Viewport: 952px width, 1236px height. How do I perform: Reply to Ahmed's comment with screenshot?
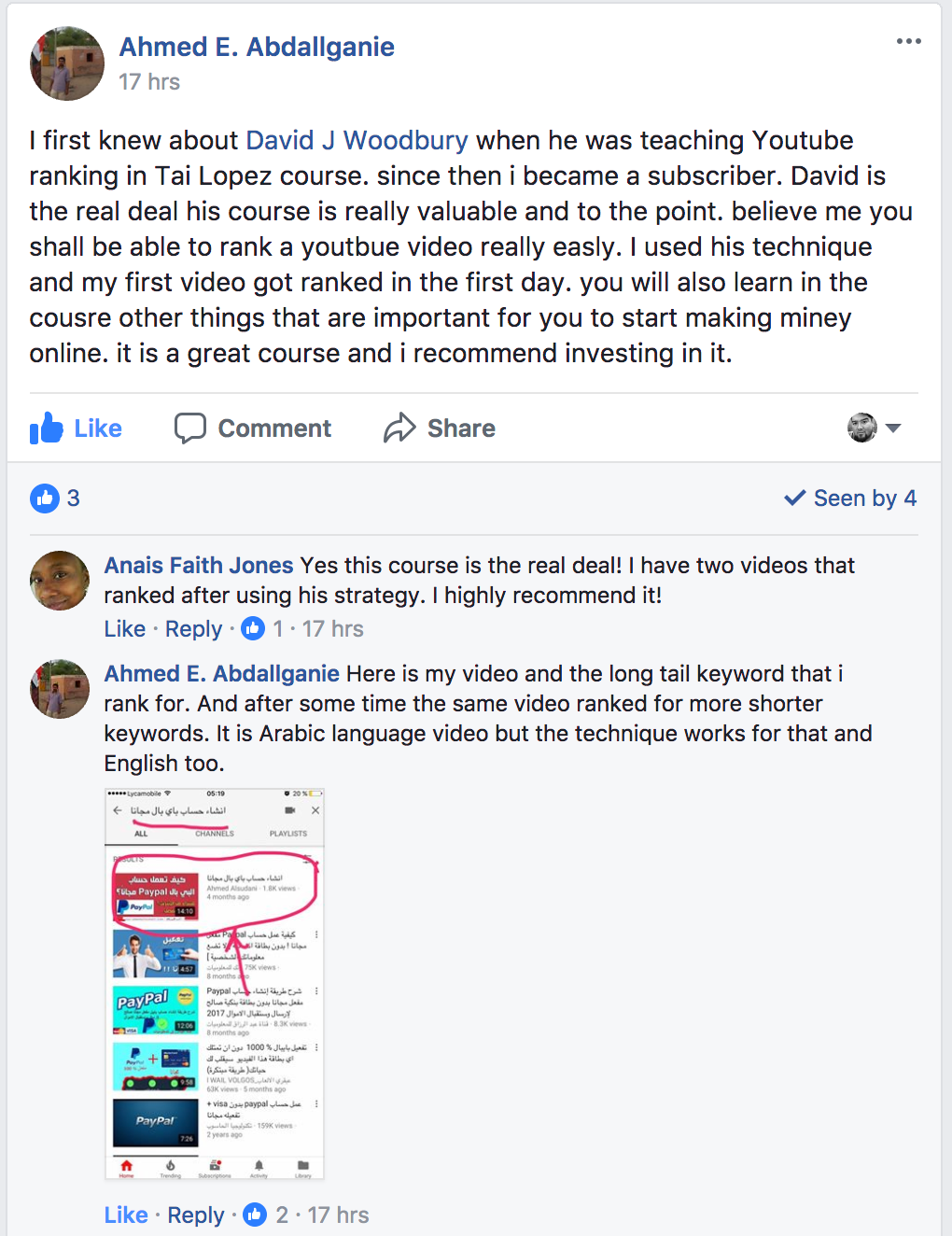(x=196, y=1215)
